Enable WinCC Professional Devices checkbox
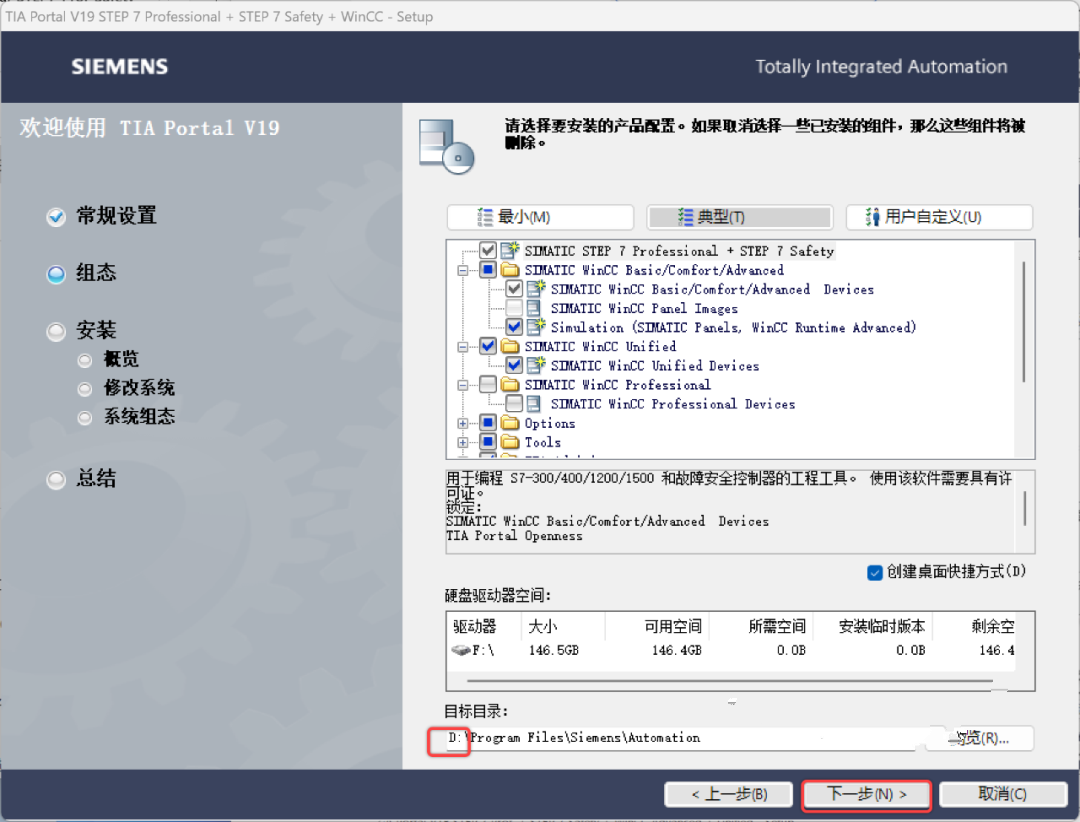This screenshot has height=822, width=1080. (515, 404)
